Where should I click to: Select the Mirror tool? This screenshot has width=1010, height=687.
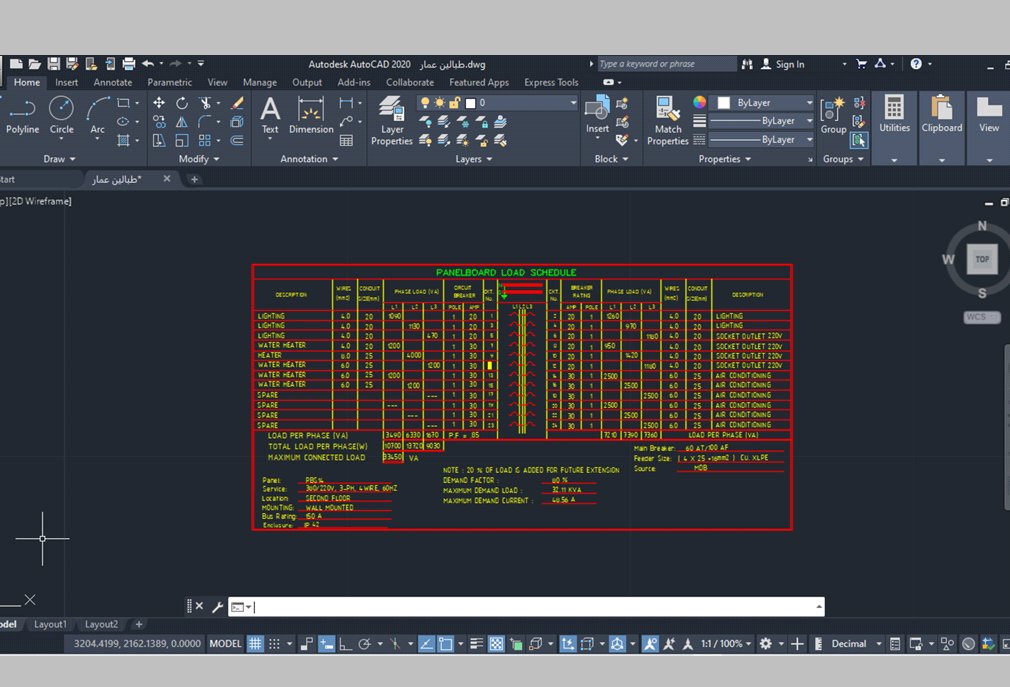pos(182,122)
